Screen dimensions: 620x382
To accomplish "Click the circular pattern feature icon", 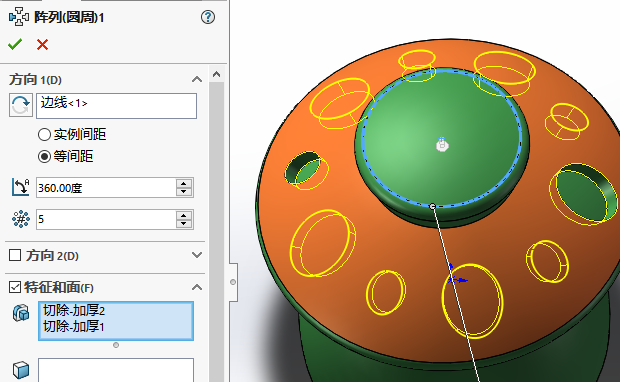I will (18, 17).
